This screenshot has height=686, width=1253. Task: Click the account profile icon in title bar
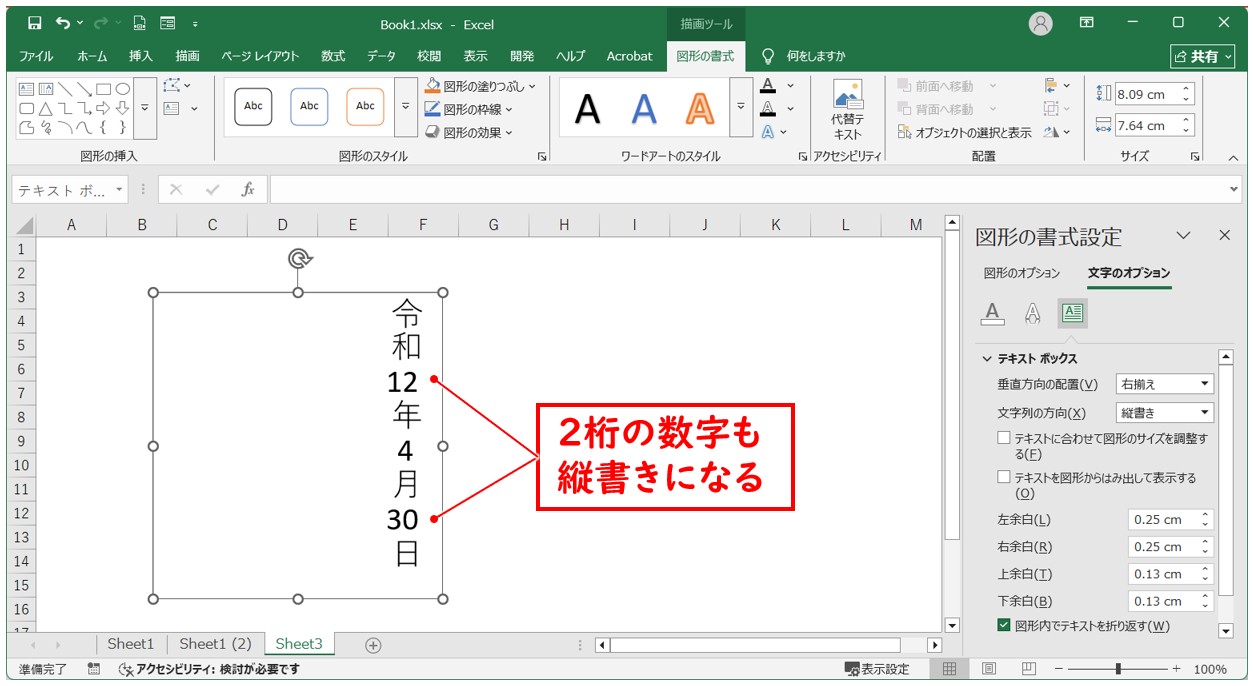(x=1041, y=23)
